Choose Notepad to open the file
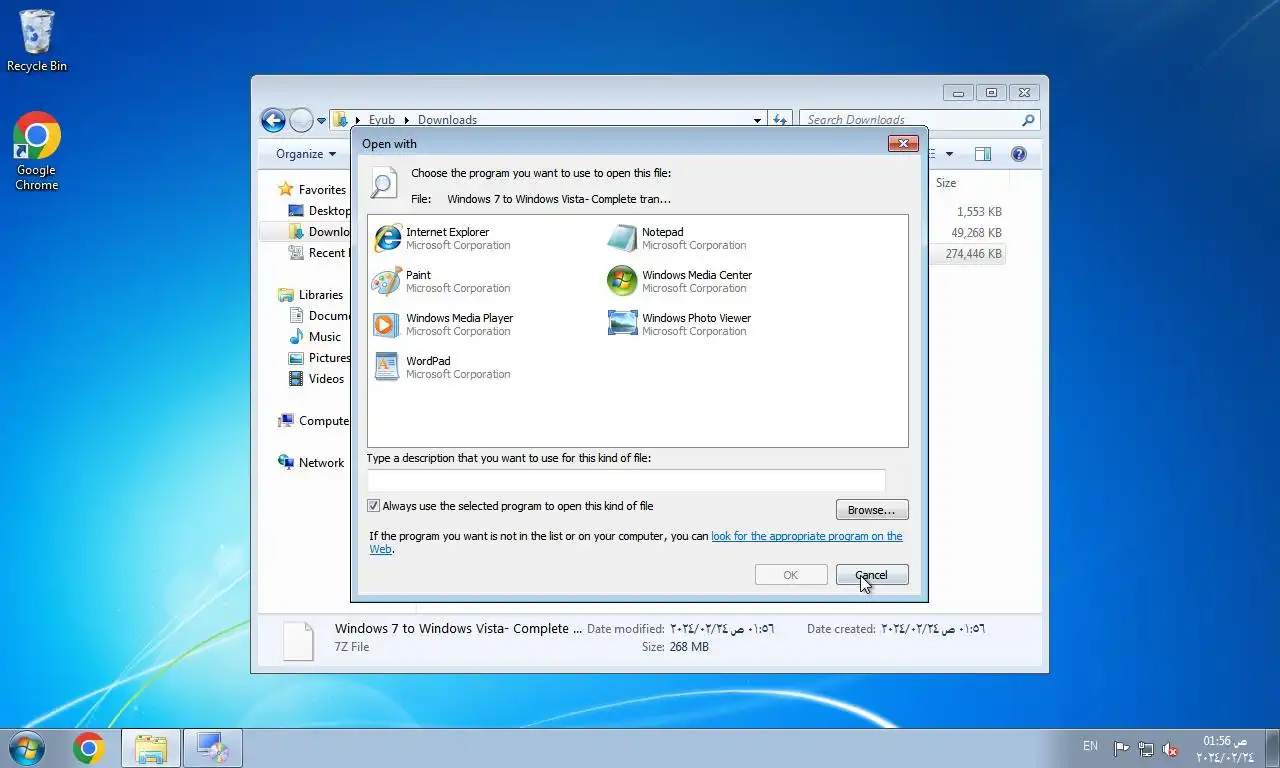Image resolution: width=1280 pixels, height=768 pixels. (678, 238)
